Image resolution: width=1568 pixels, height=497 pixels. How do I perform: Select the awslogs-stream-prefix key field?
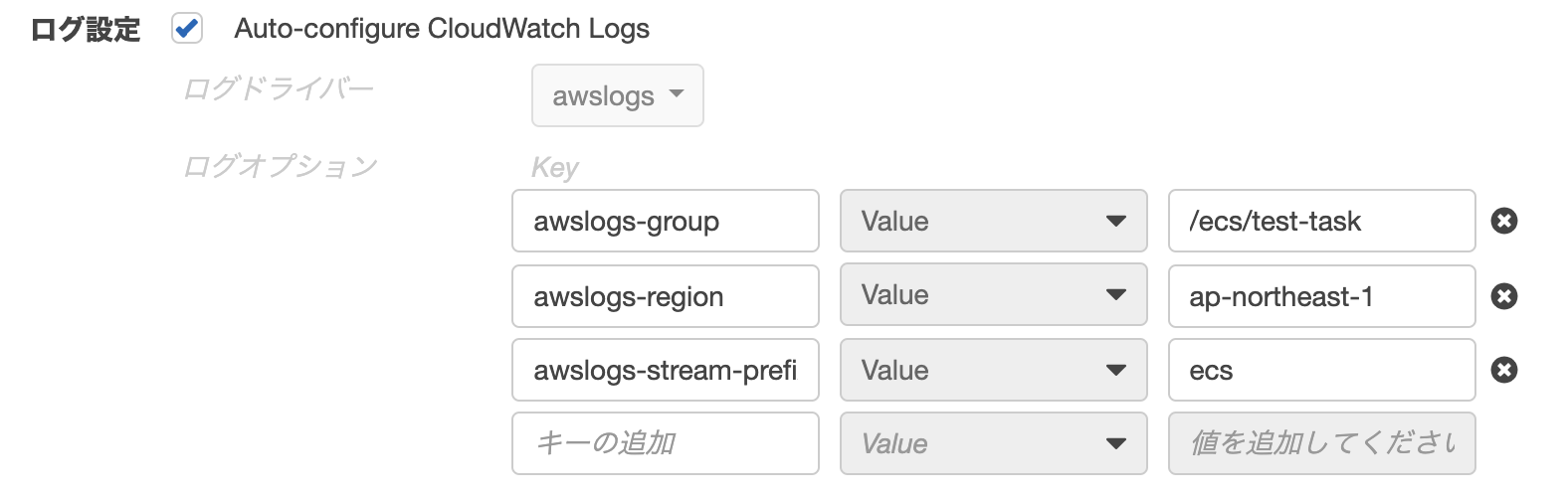[x=665, y=370]
